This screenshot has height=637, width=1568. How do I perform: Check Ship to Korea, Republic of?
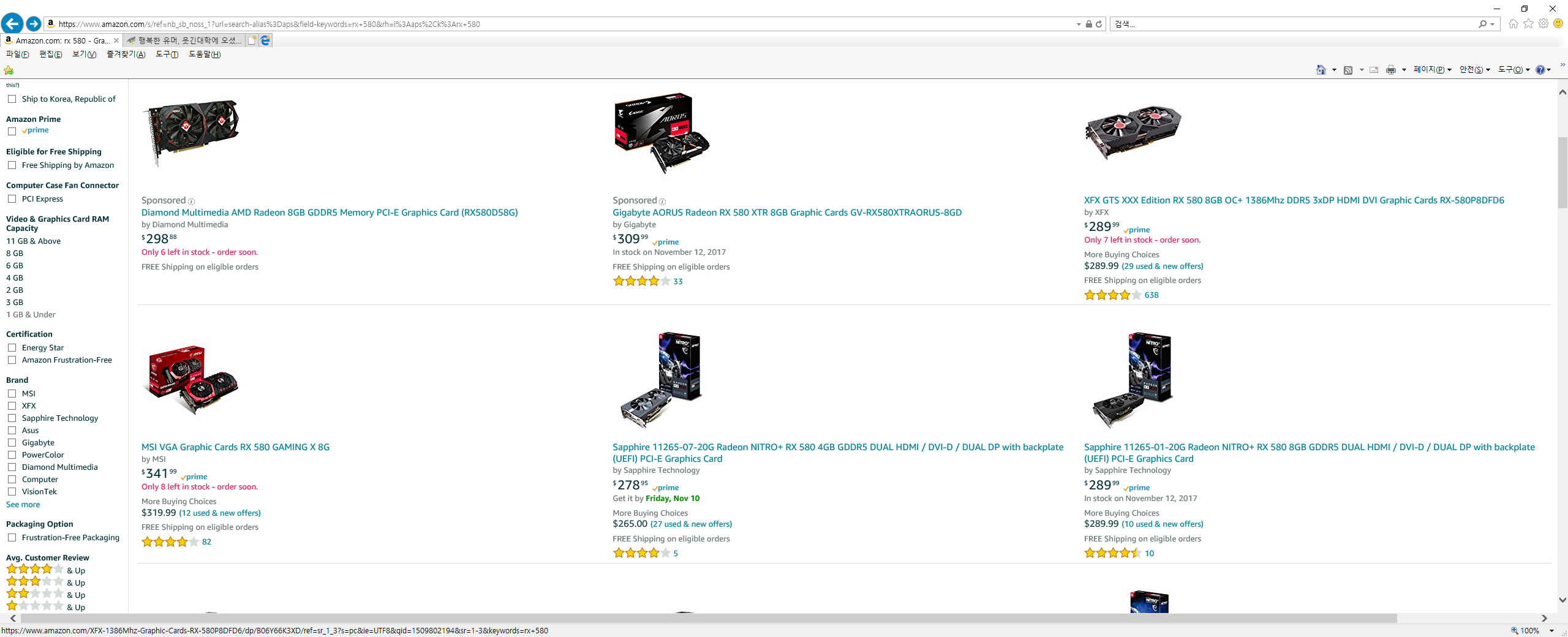click(12, 99)
